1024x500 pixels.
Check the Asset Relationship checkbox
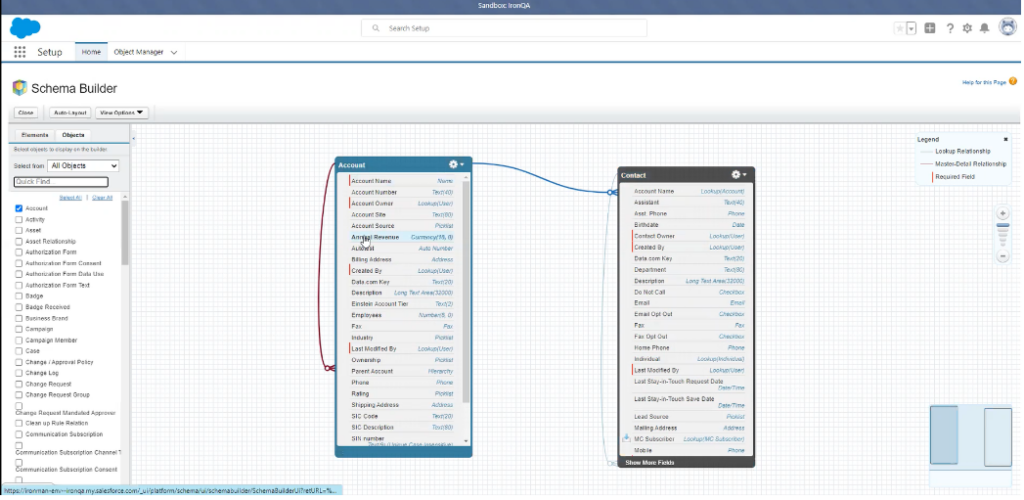point(19,242)
